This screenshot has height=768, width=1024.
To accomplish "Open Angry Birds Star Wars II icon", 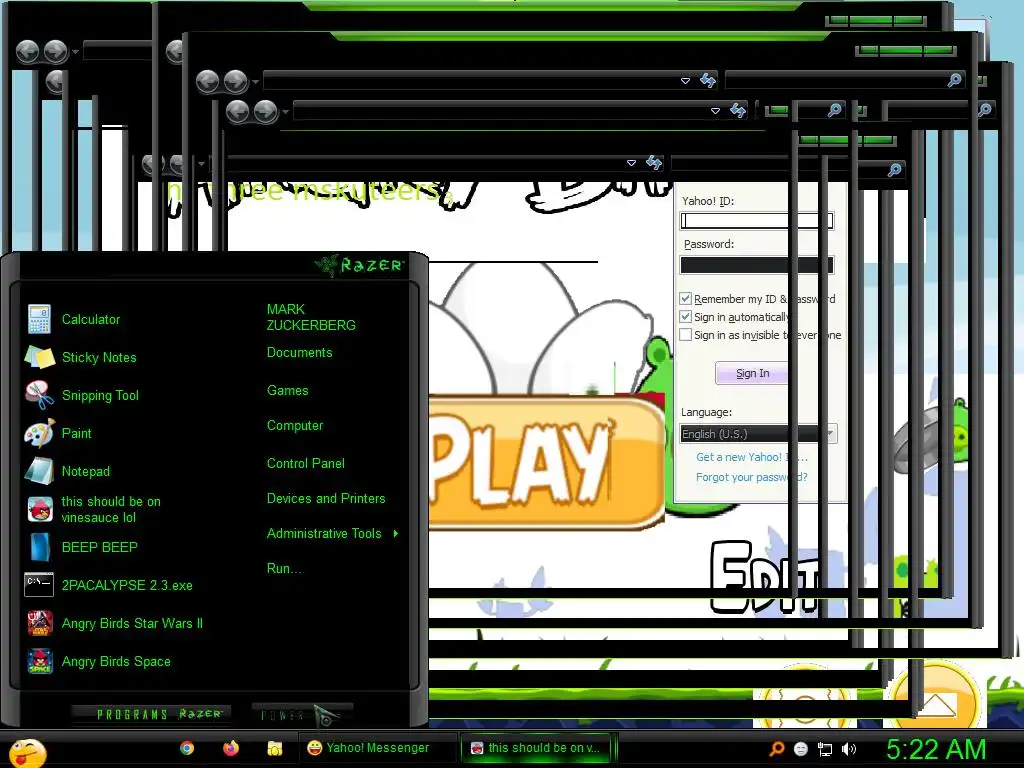I will tap(39, 623).
